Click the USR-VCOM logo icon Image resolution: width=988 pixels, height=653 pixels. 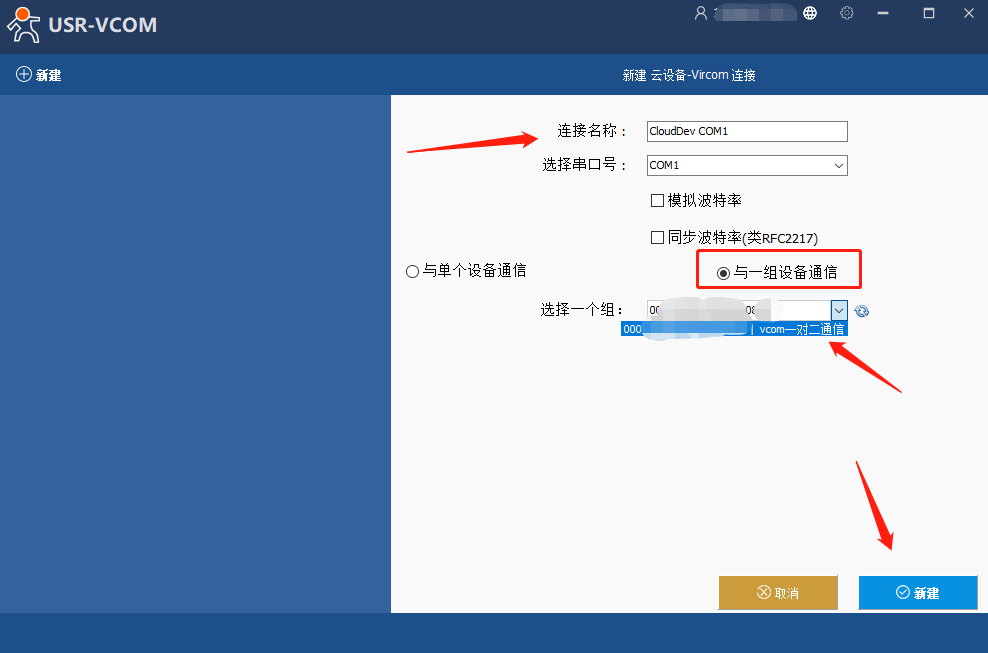[x=23, y=25]
